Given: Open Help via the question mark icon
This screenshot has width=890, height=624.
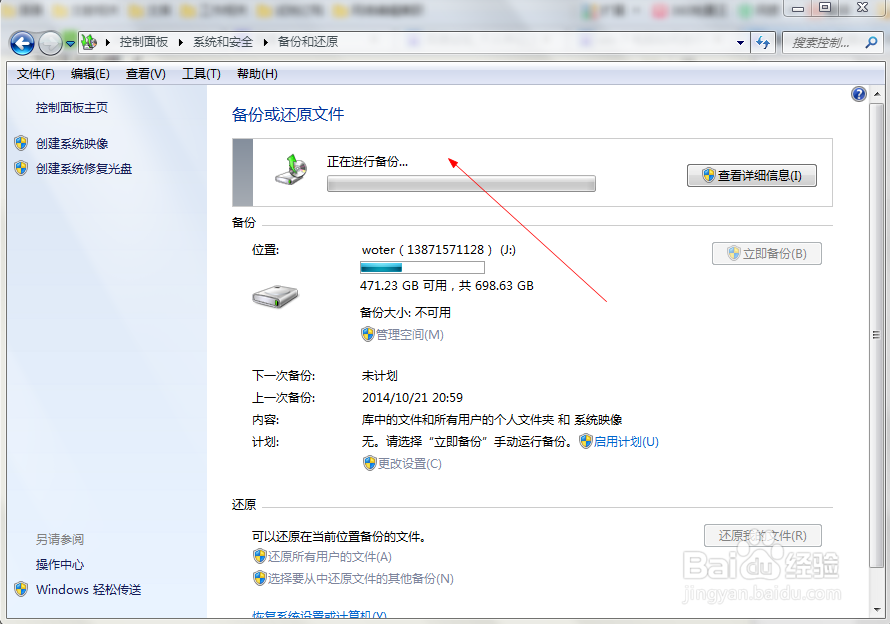Looking at the screenshot, I should pyautogui.click(x=858, y=93).
